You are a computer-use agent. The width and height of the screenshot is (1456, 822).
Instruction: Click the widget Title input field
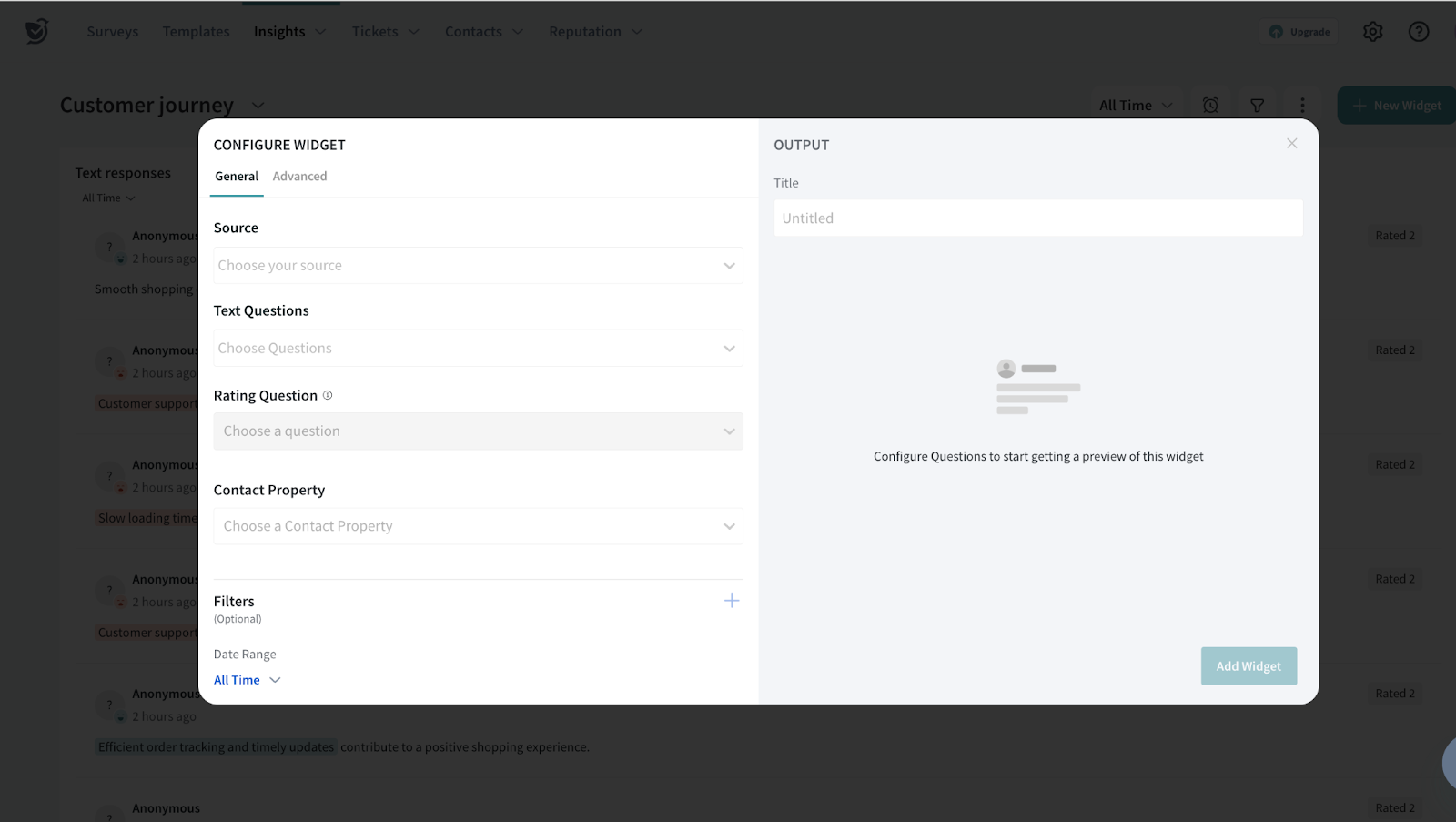1037,218
